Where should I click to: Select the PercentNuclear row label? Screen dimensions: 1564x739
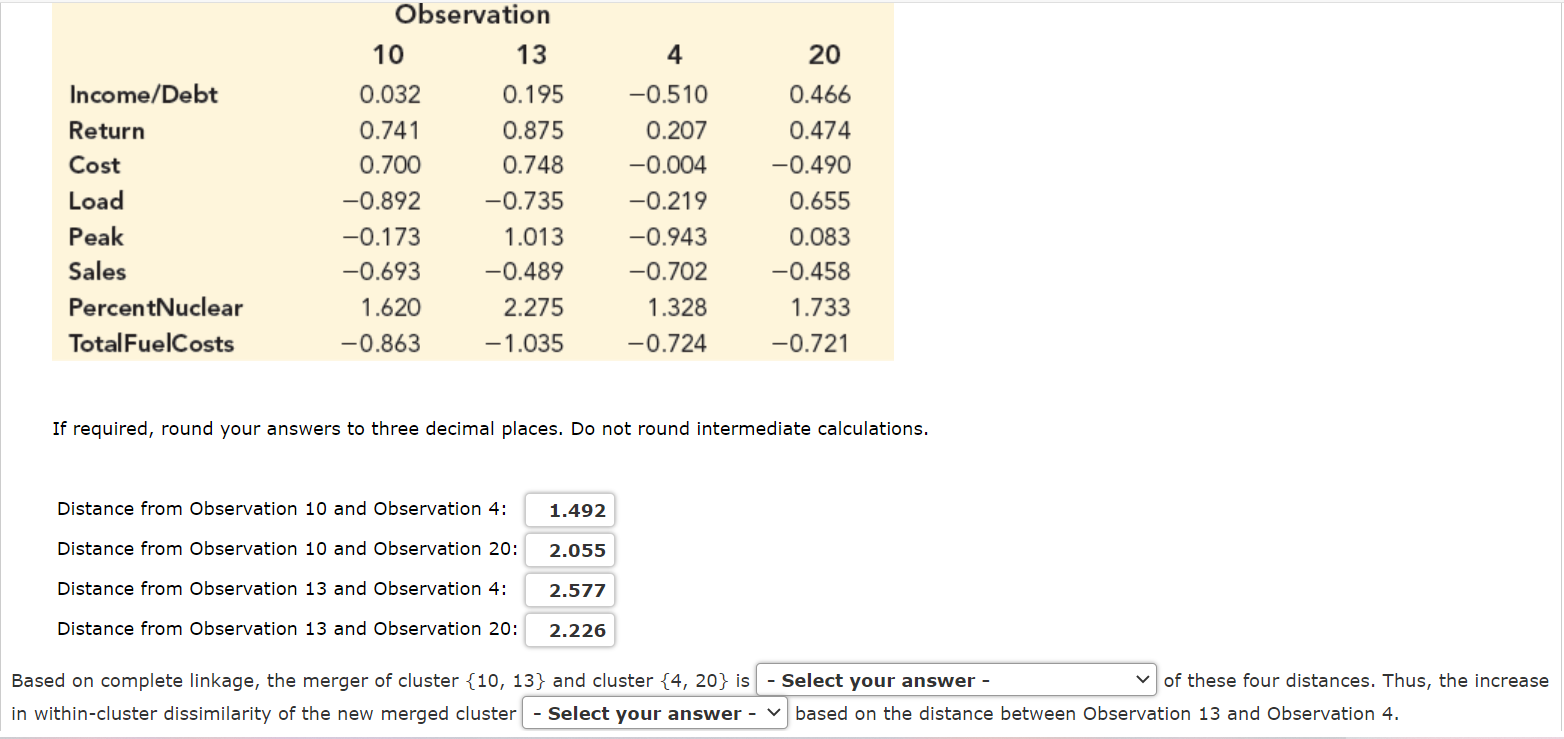pyautogui.click(x=155, y=308)
